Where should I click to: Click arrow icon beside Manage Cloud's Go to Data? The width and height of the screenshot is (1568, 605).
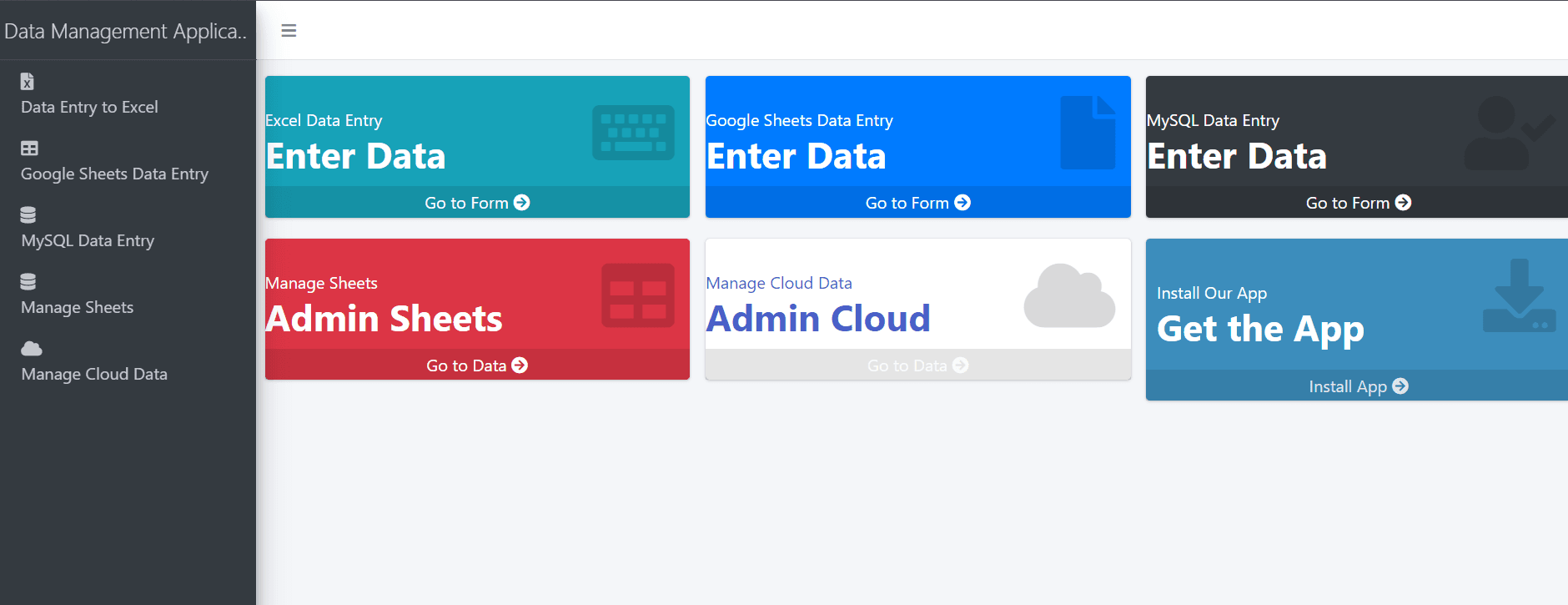click(961, 366)
